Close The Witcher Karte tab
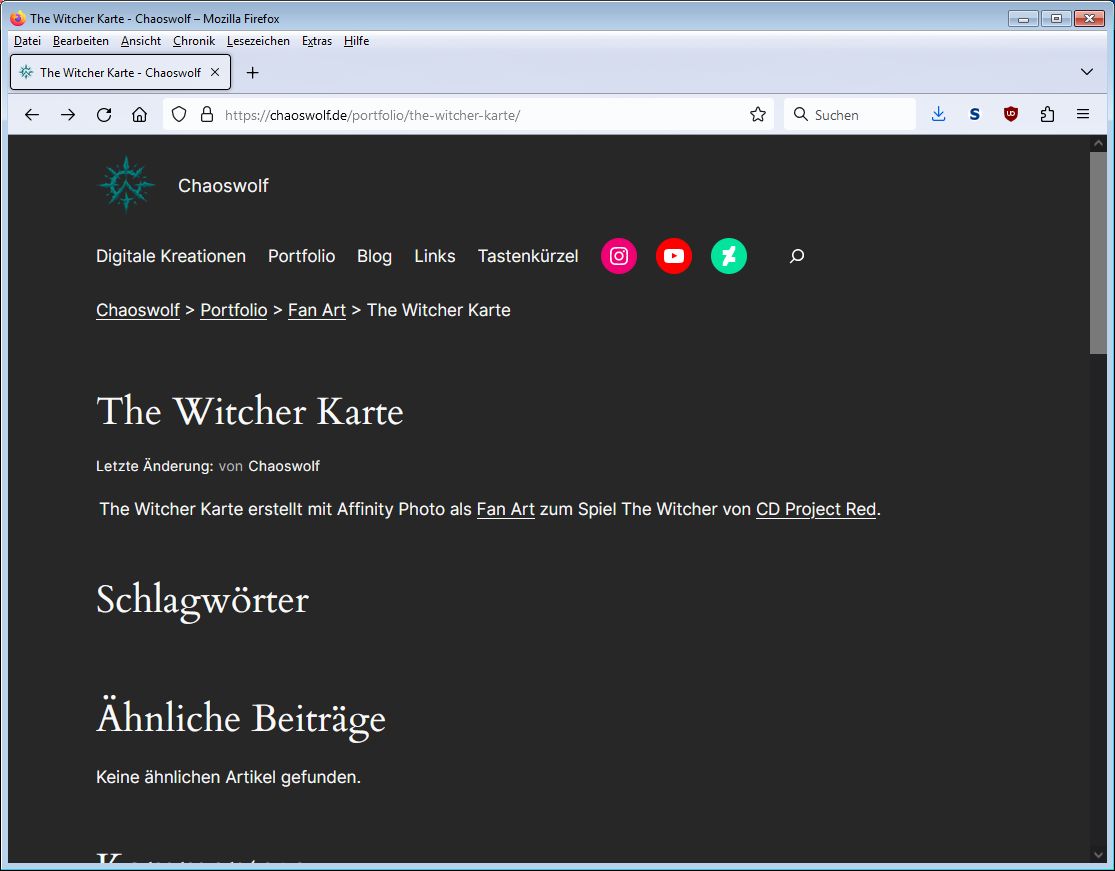The image size is (1115, 871). (x=215, y=72)
